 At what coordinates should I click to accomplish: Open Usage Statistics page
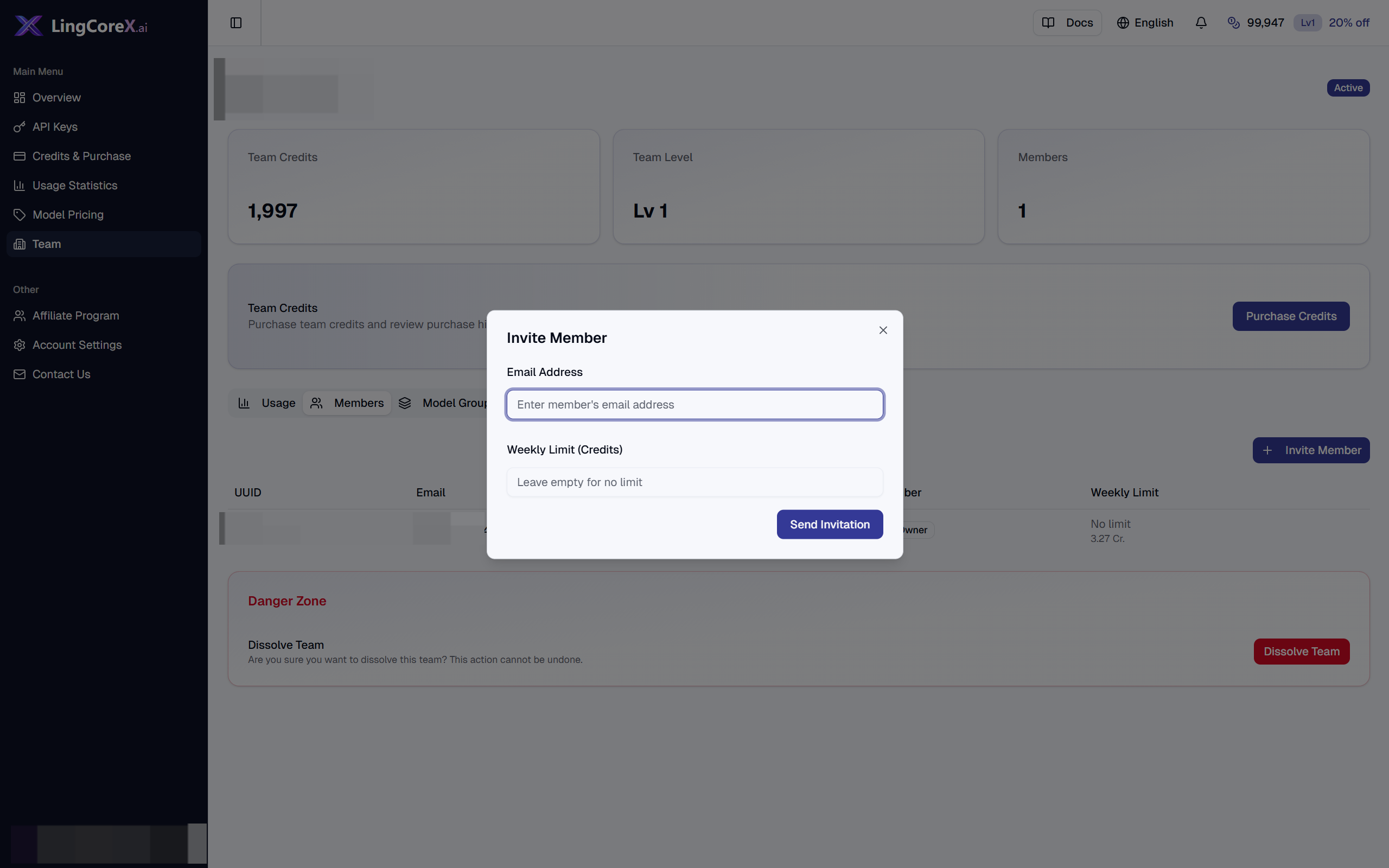tap(103, 186)
